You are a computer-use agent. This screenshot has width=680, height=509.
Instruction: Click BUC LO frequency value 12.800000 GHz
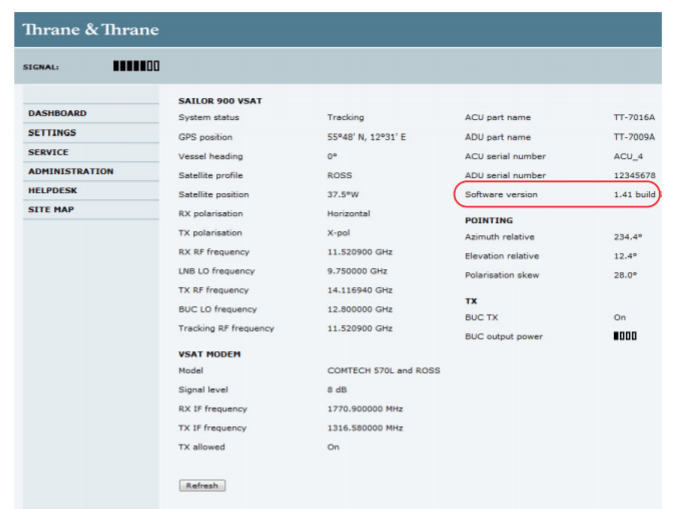(360, 309)
